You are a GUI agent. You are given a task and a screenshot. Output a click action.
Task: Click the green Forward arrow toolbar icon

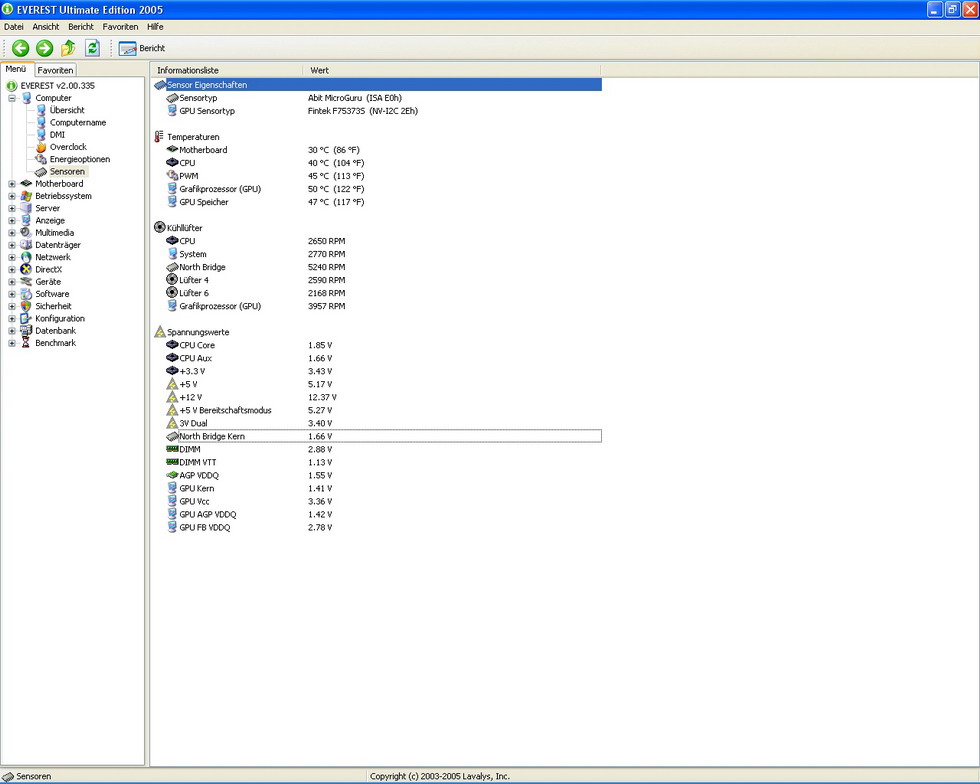[44, 48]
